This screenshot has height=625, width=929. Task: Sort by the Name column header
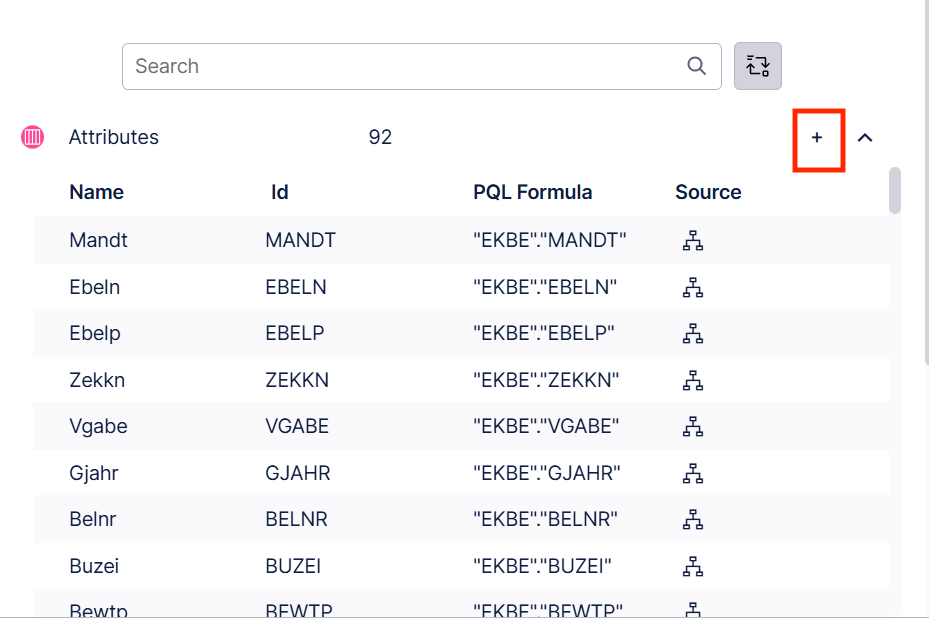tap(97, 192)
